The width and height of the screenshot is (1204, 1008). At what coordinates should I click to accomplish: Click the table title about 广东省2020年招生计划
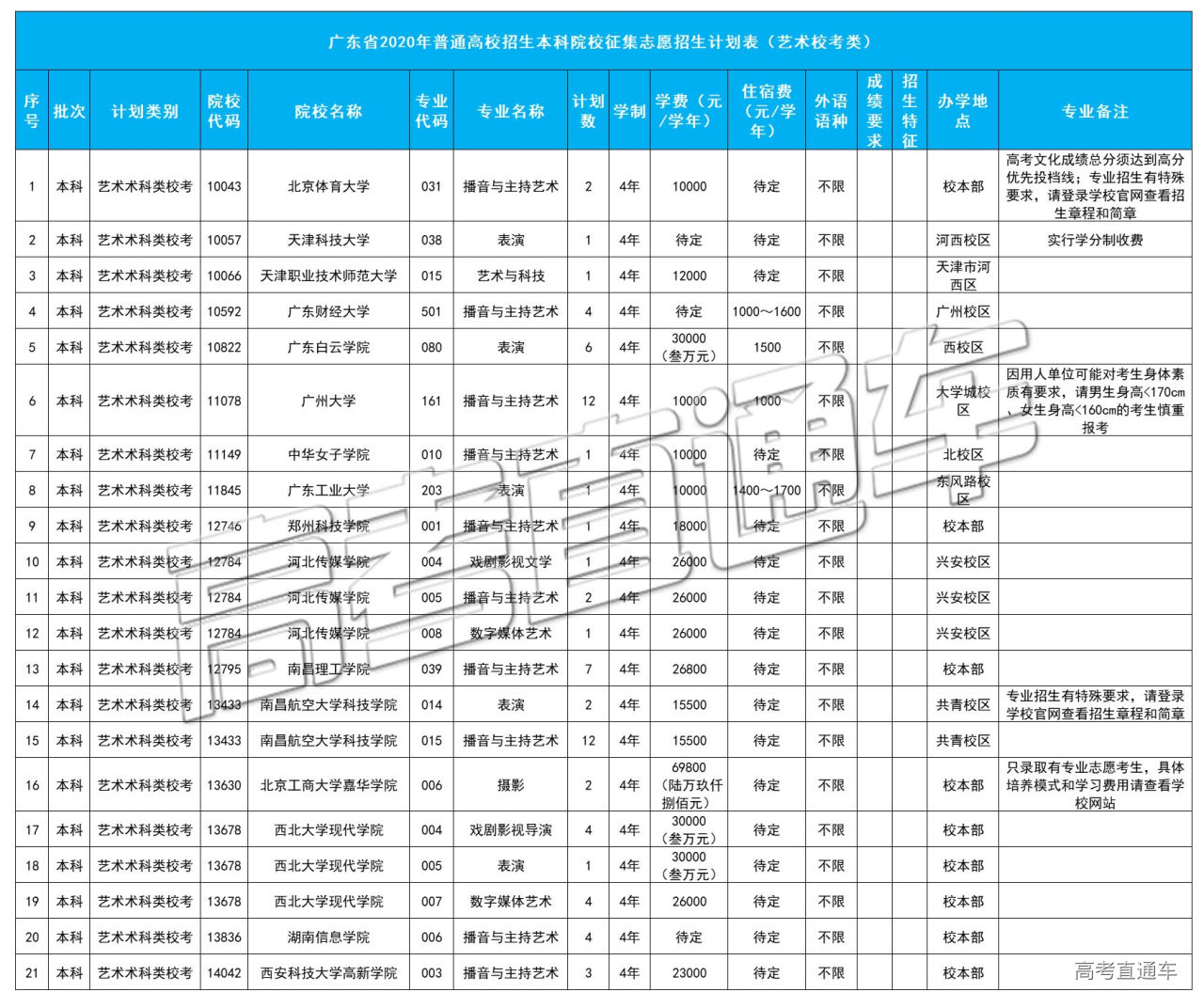602,41
